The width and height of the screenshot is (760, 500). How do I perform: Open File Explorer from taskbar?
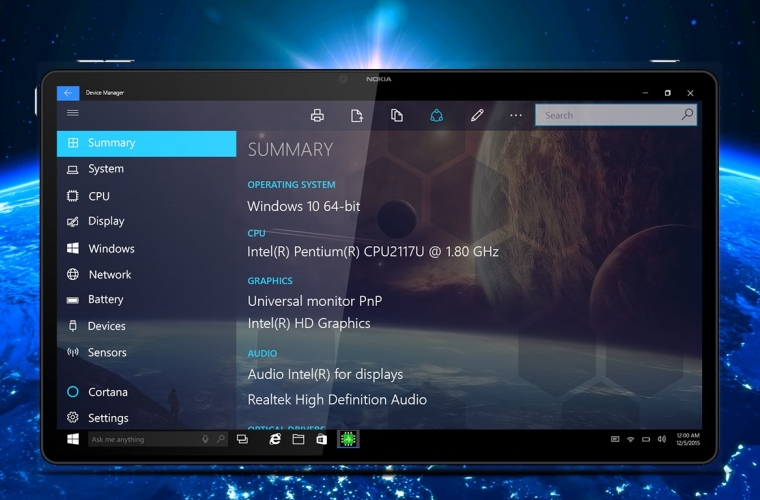click(x=299, y=439)
